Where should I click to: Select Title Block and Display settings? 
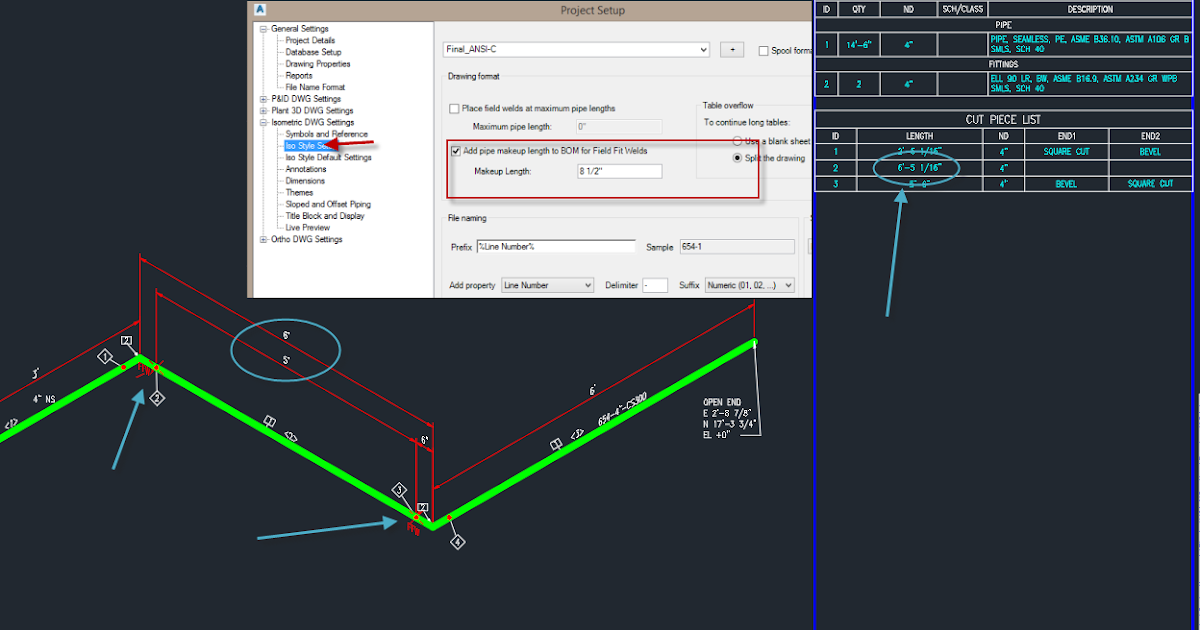pos(326,215)
